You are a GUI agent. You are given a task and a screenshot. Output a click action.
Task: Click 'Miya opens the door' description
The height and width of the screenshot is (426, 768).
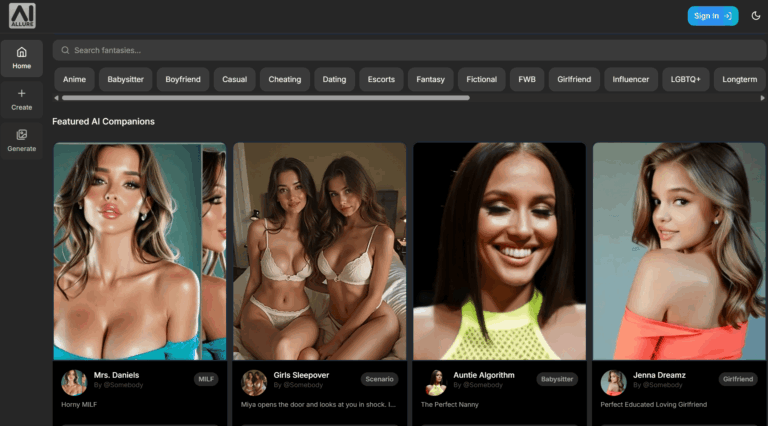pyautogui.click(x=318, y=404)
